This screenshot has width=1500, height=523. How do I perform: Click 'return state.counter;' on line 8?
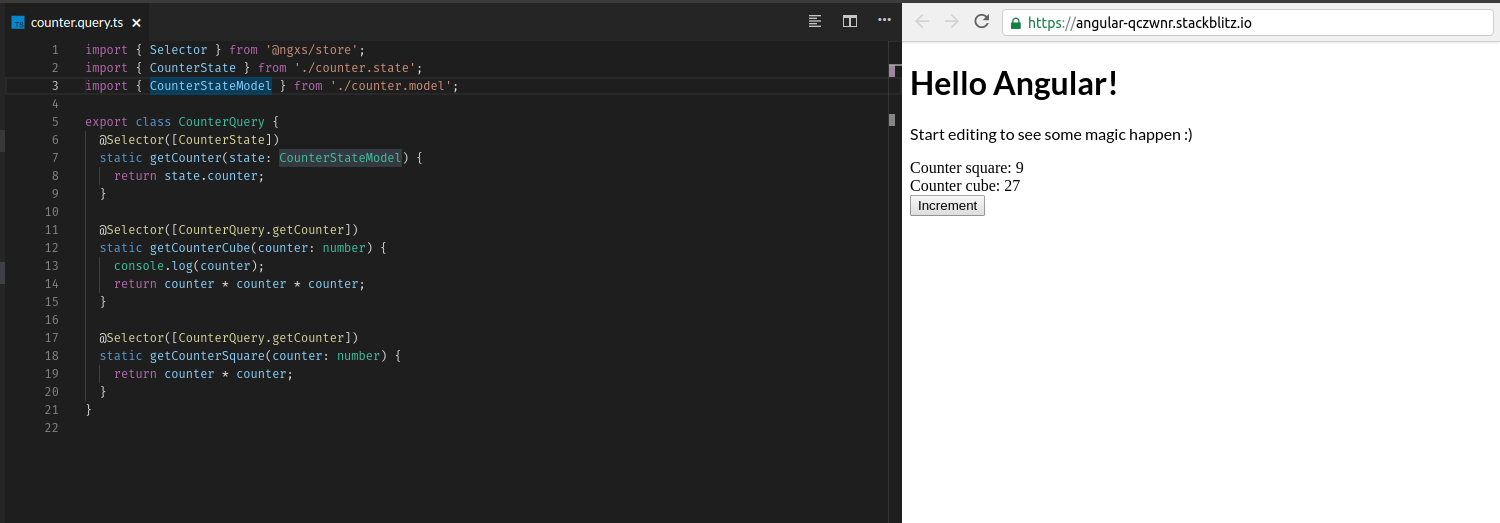tap(189, 176)
